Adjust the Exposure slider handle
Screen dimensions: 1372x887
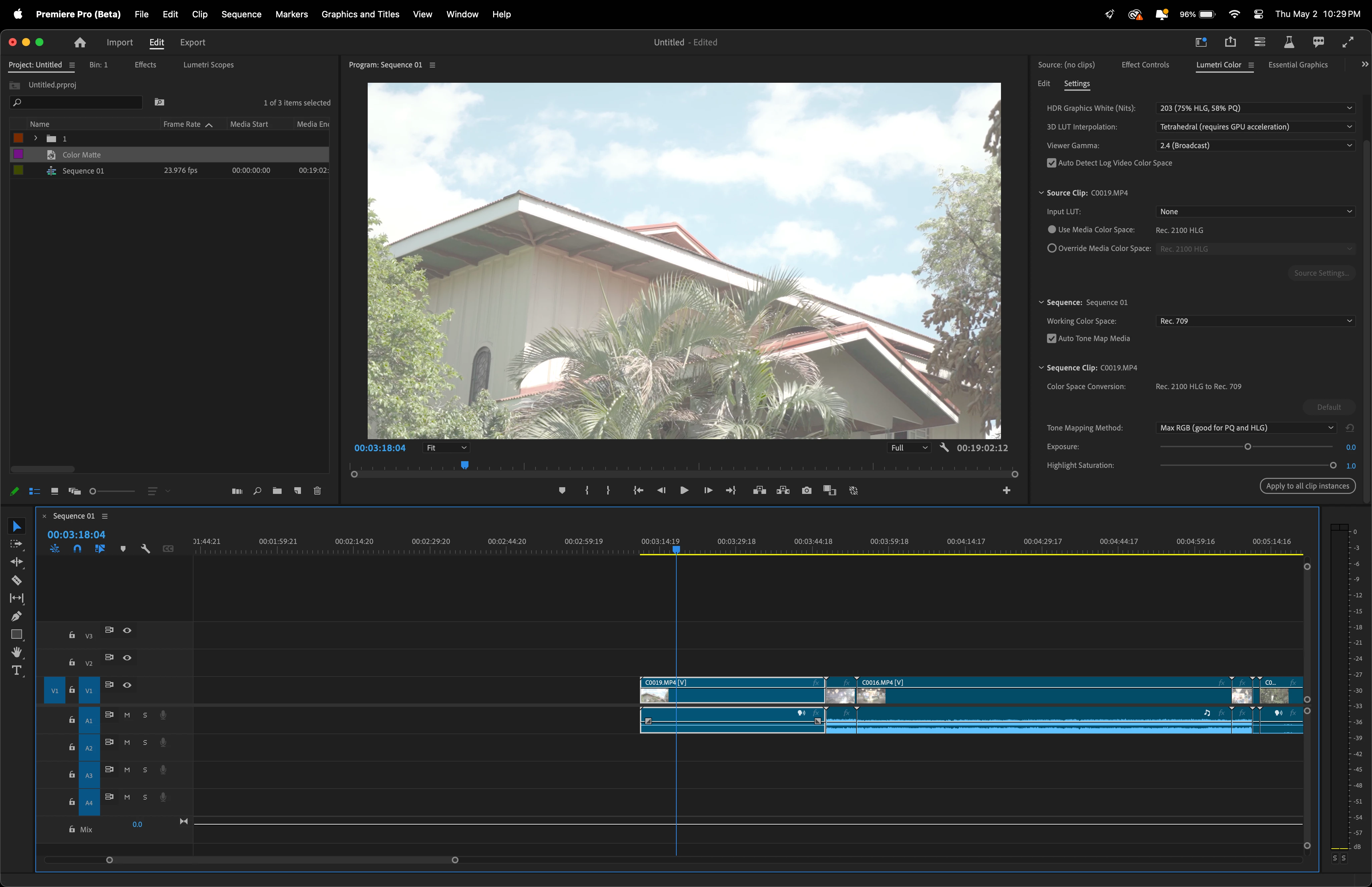point(1247,447)
